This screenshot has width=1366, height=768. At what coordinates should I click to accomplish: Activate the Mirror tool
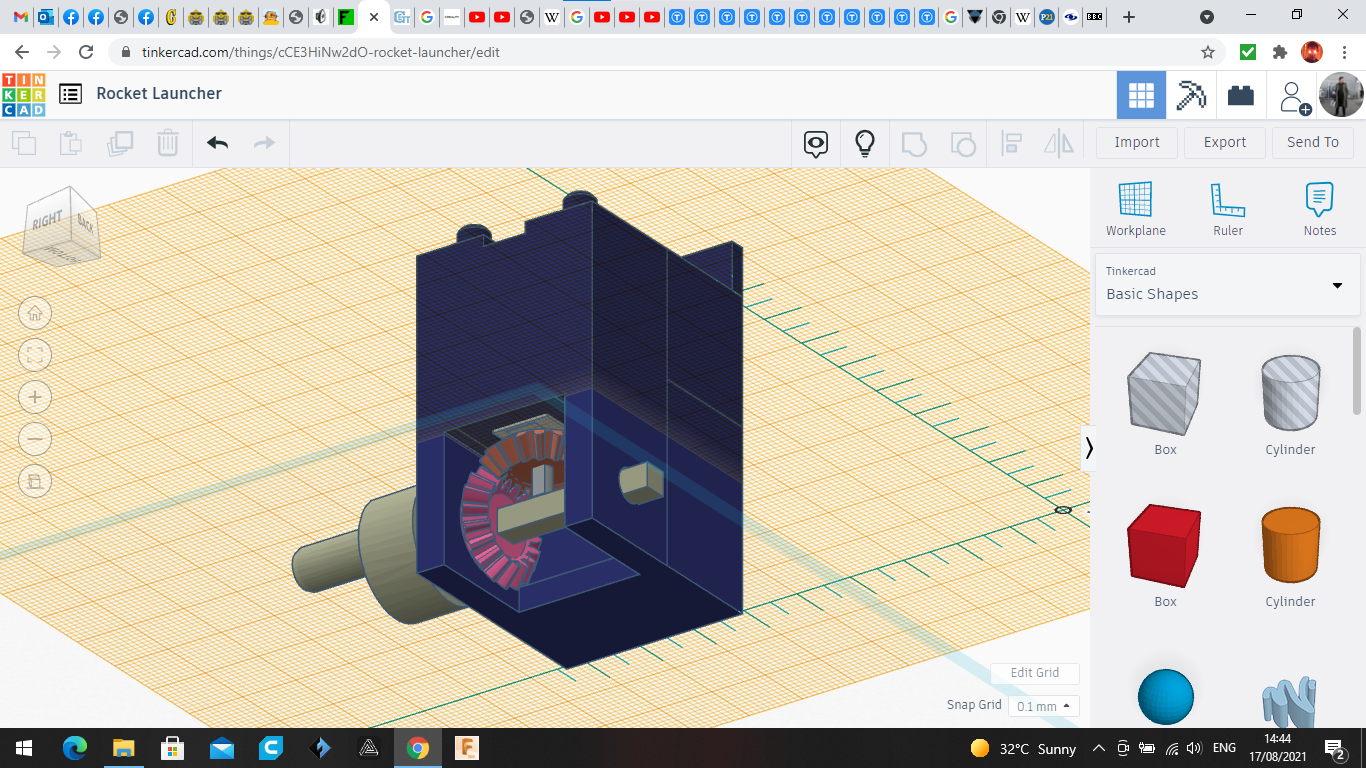1058,143
